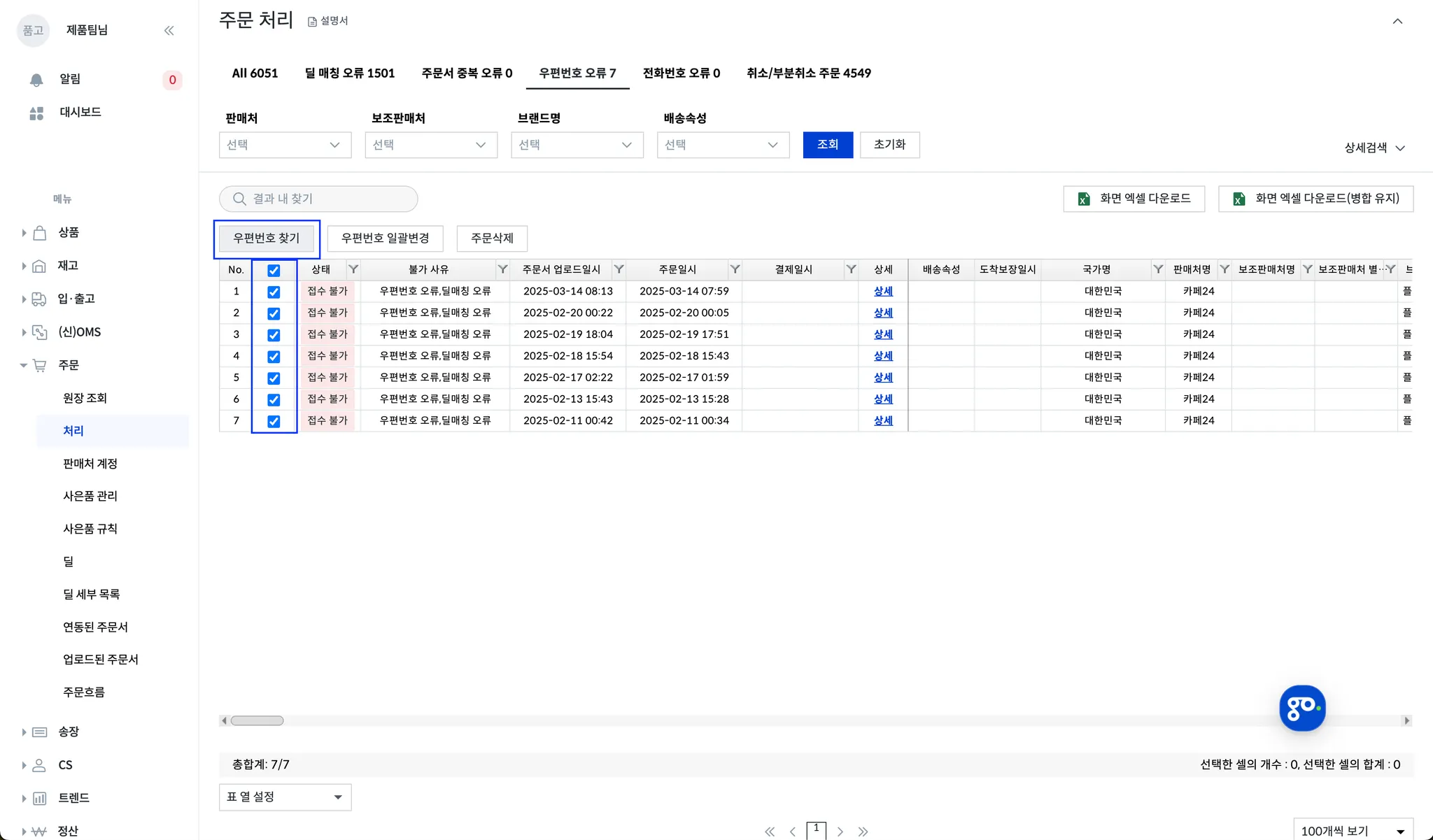1433x840 pixels.
Task: Click the 설명서 document icon
Action: (x=313, y=22)
